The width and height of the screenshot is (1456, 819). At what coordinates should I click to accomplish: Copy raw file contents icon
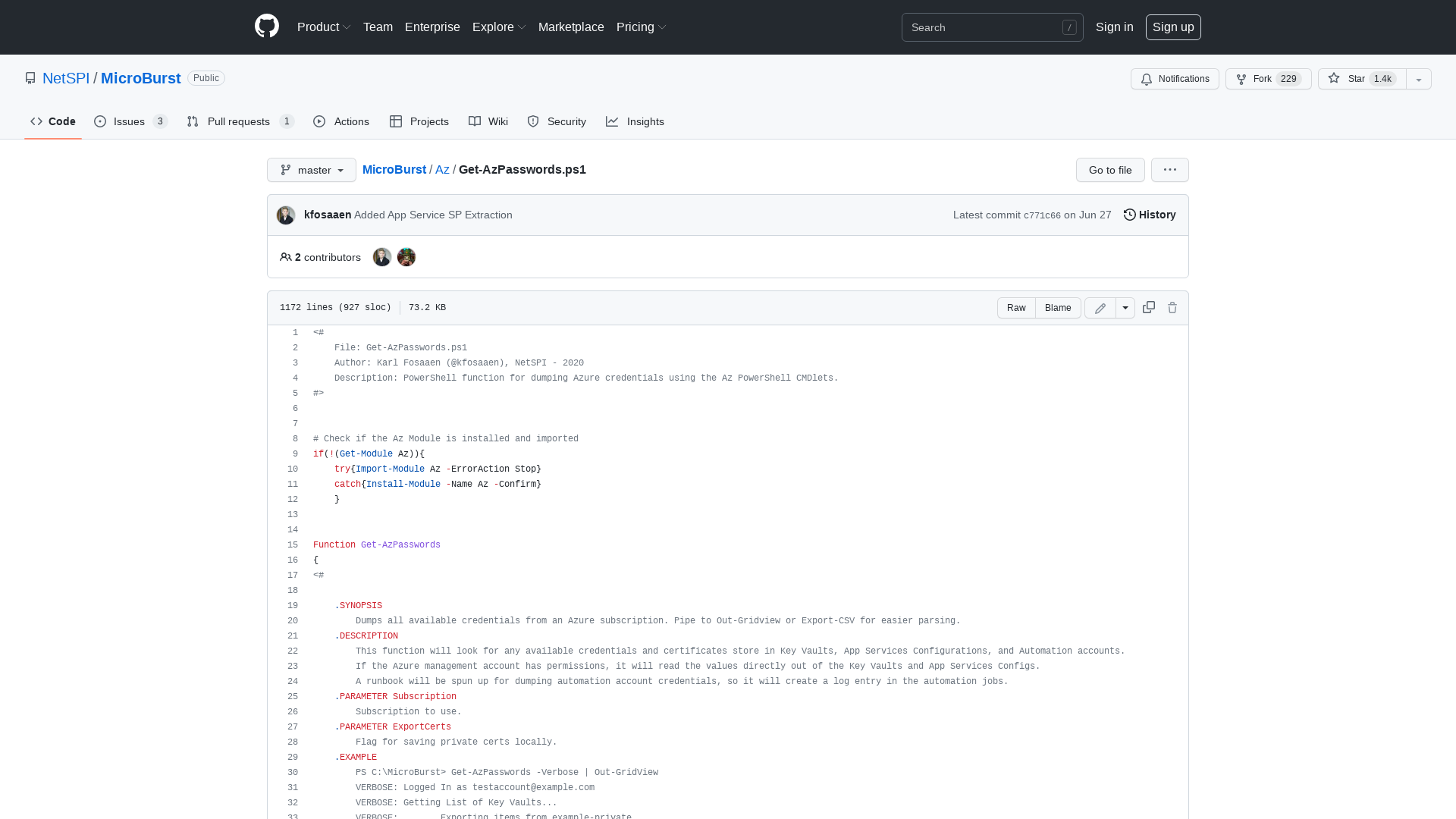tap(1149, 307)
